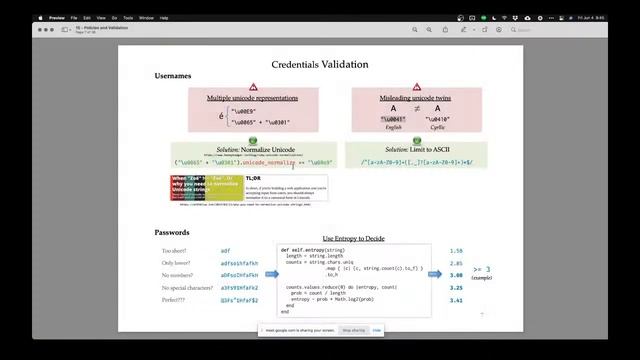Select the highlight pen tool in toolbar
This screenshot has width=640, height=360.
464,30
